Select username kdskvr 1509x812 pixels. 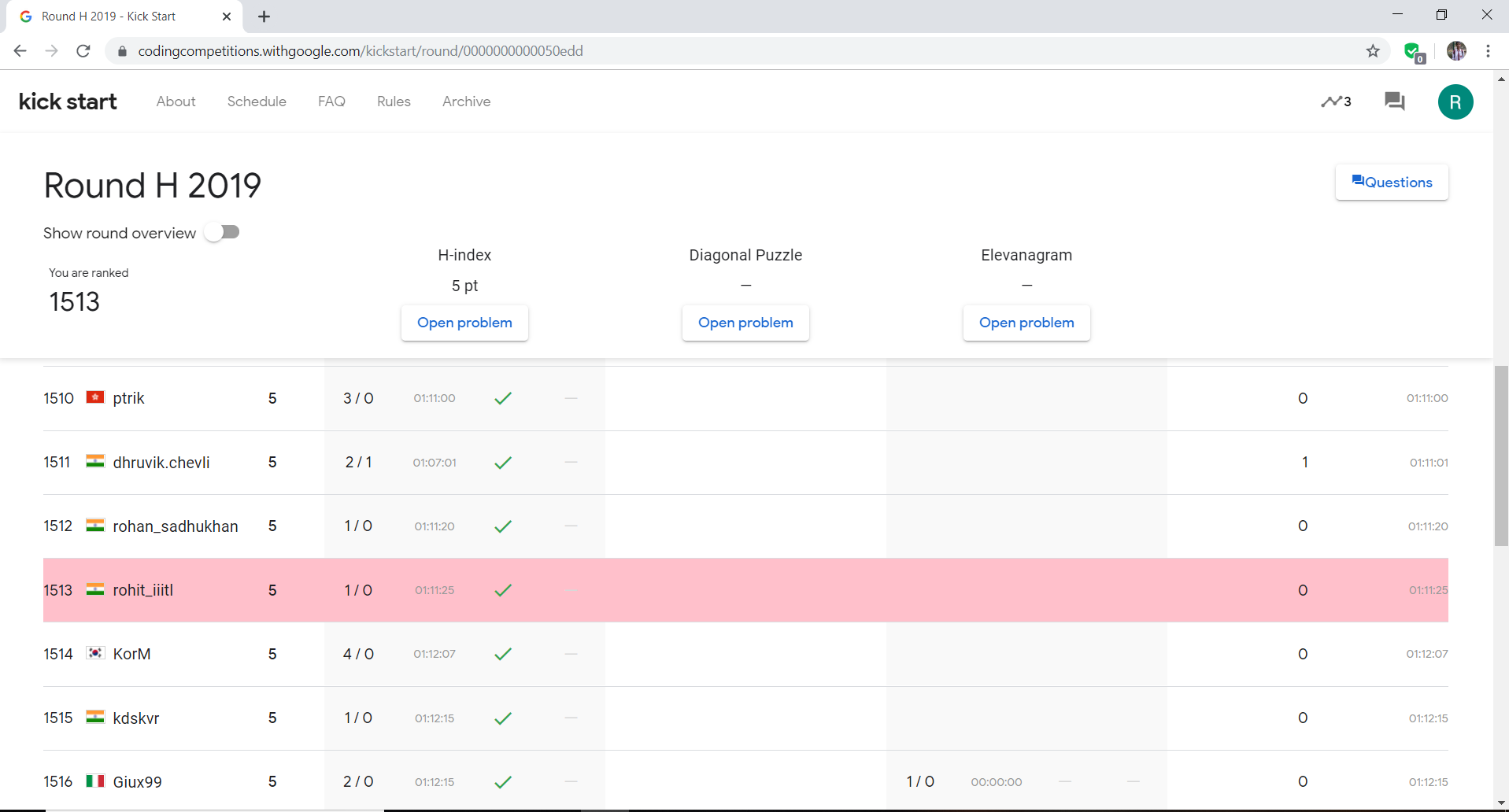(x=136, y=718)
